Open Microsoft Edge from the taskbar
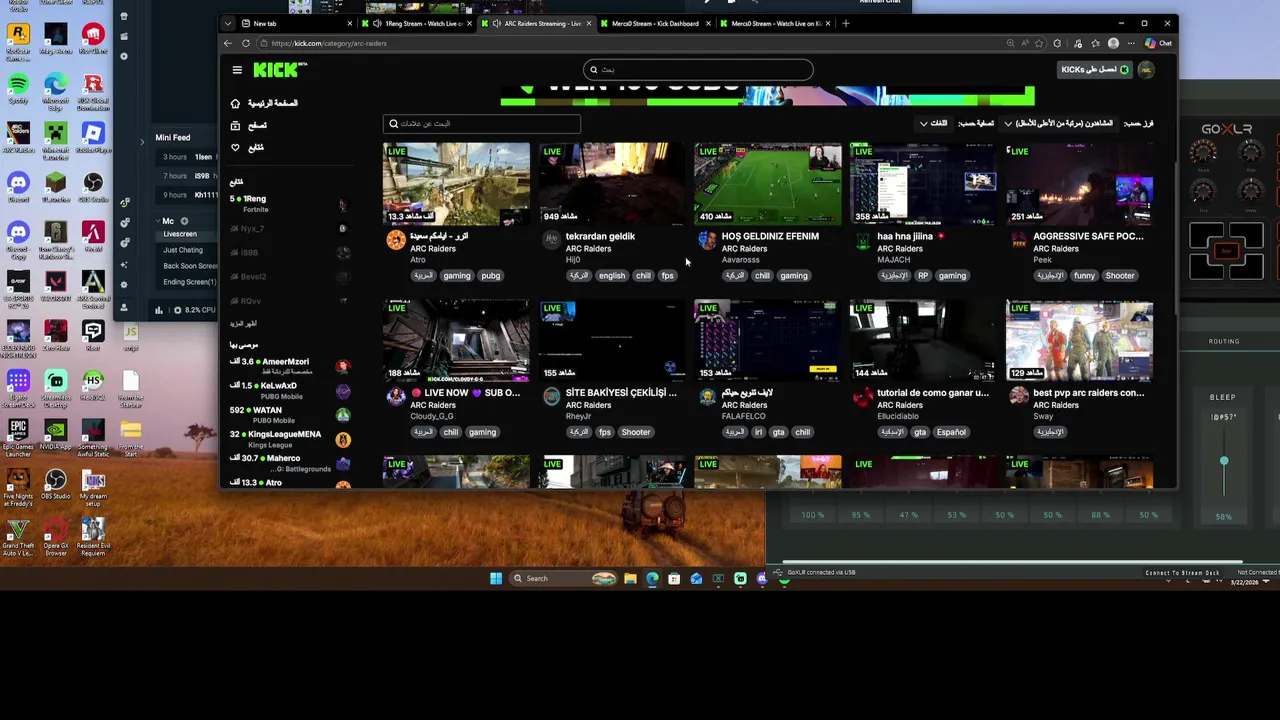Image resolution: width=1280 pixels, height=720 pixels. pyautogui.click(x=652, y=578)
